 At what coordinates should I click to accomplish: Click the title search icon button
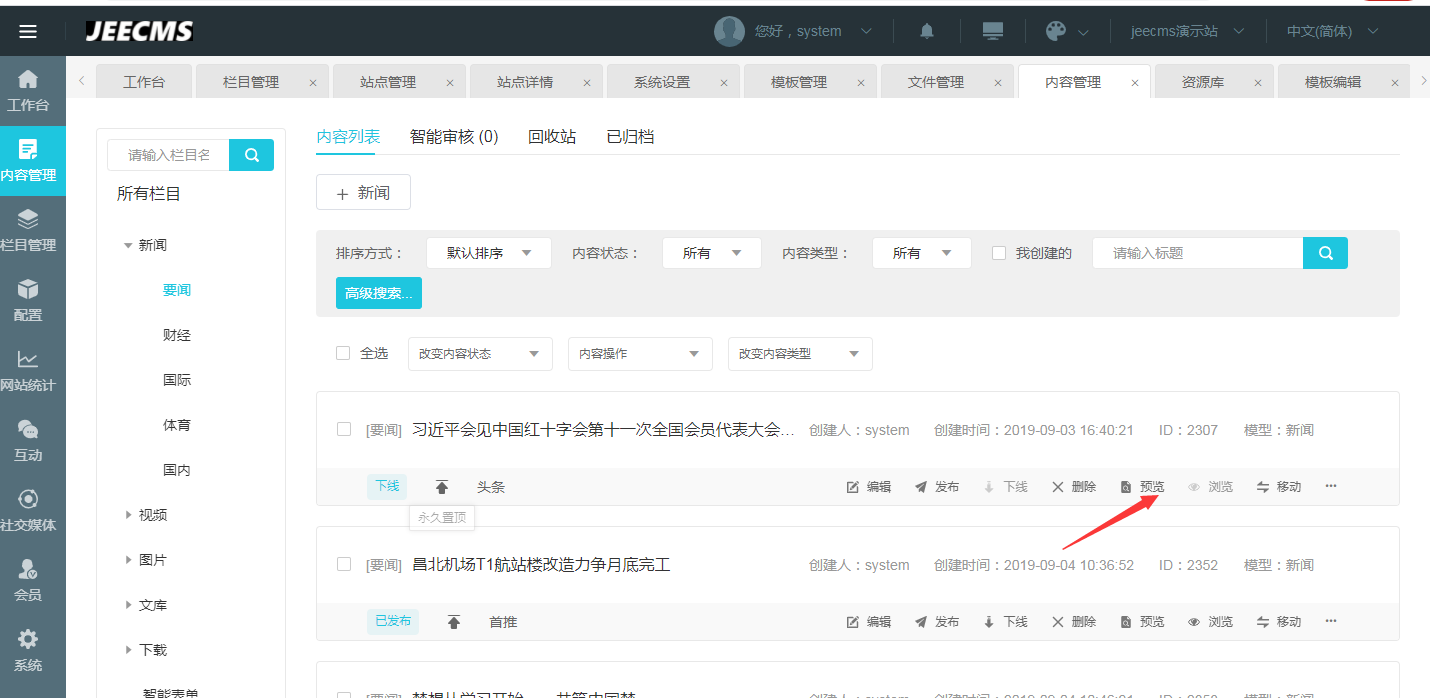point(1325,253)
